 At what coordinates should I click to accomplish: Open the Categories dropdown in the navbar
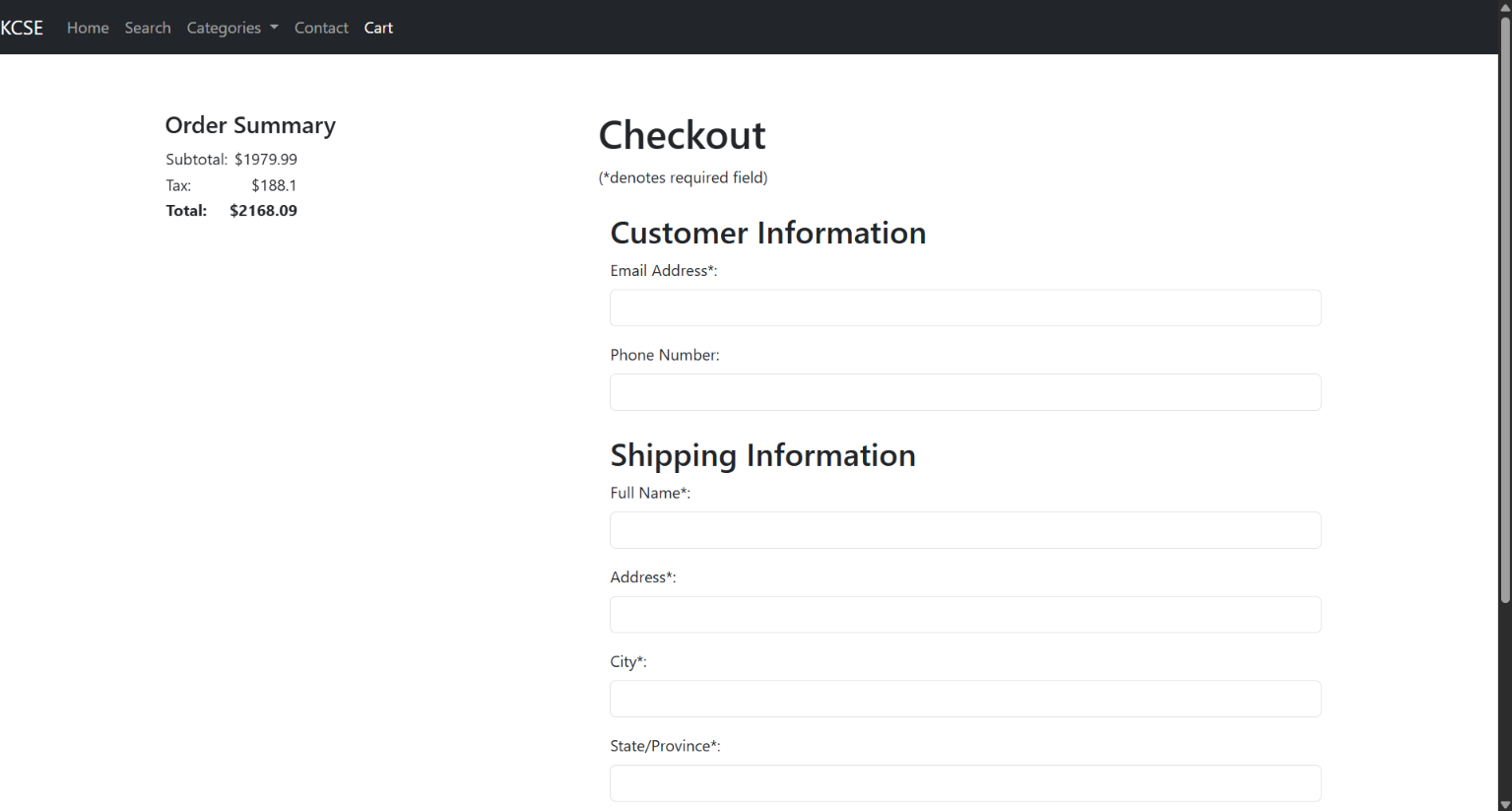click(x=225, y=28)
